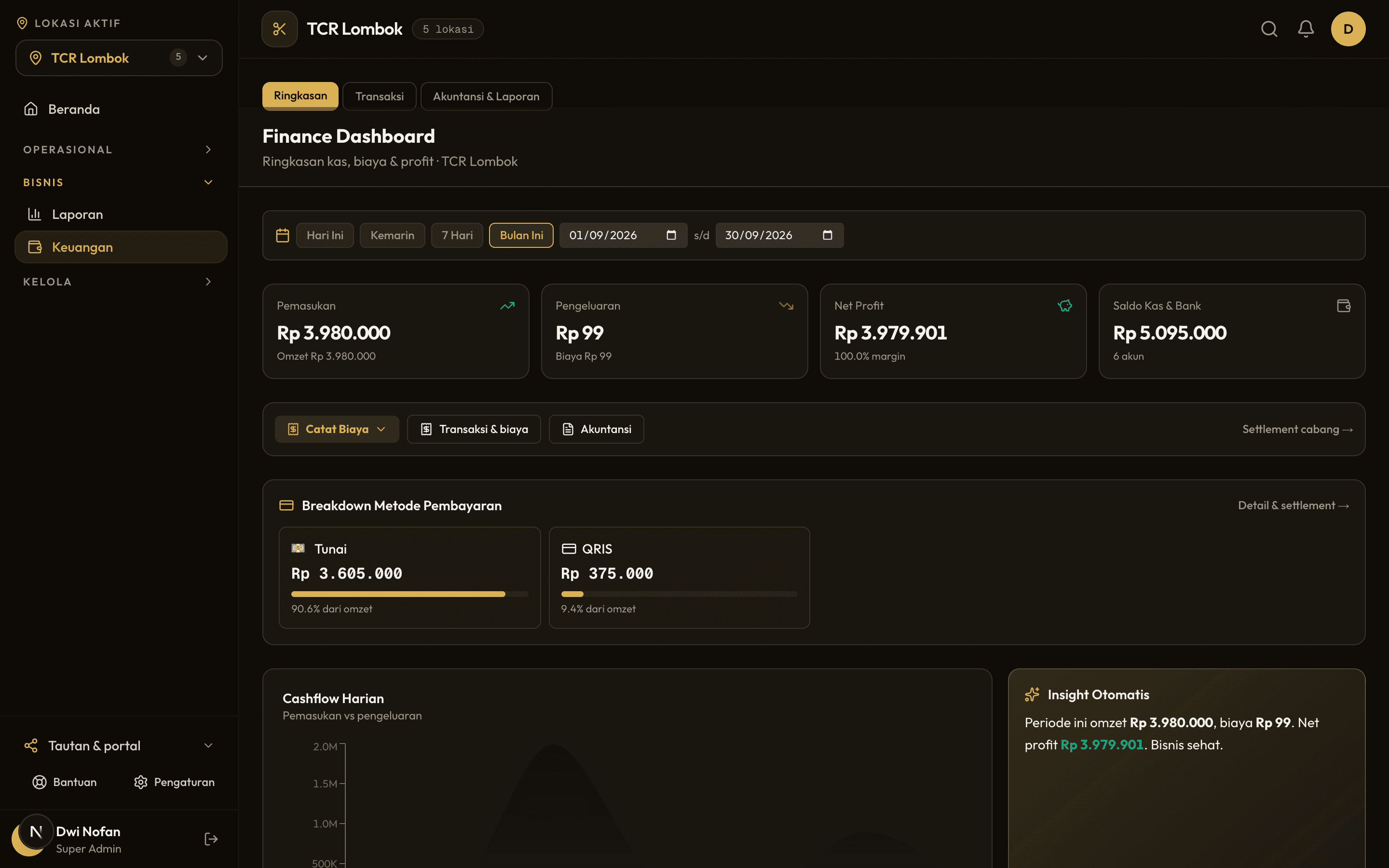Switch to Ringkasan tab
Viewport: 1389px width, 868px height.
point(300,96)
